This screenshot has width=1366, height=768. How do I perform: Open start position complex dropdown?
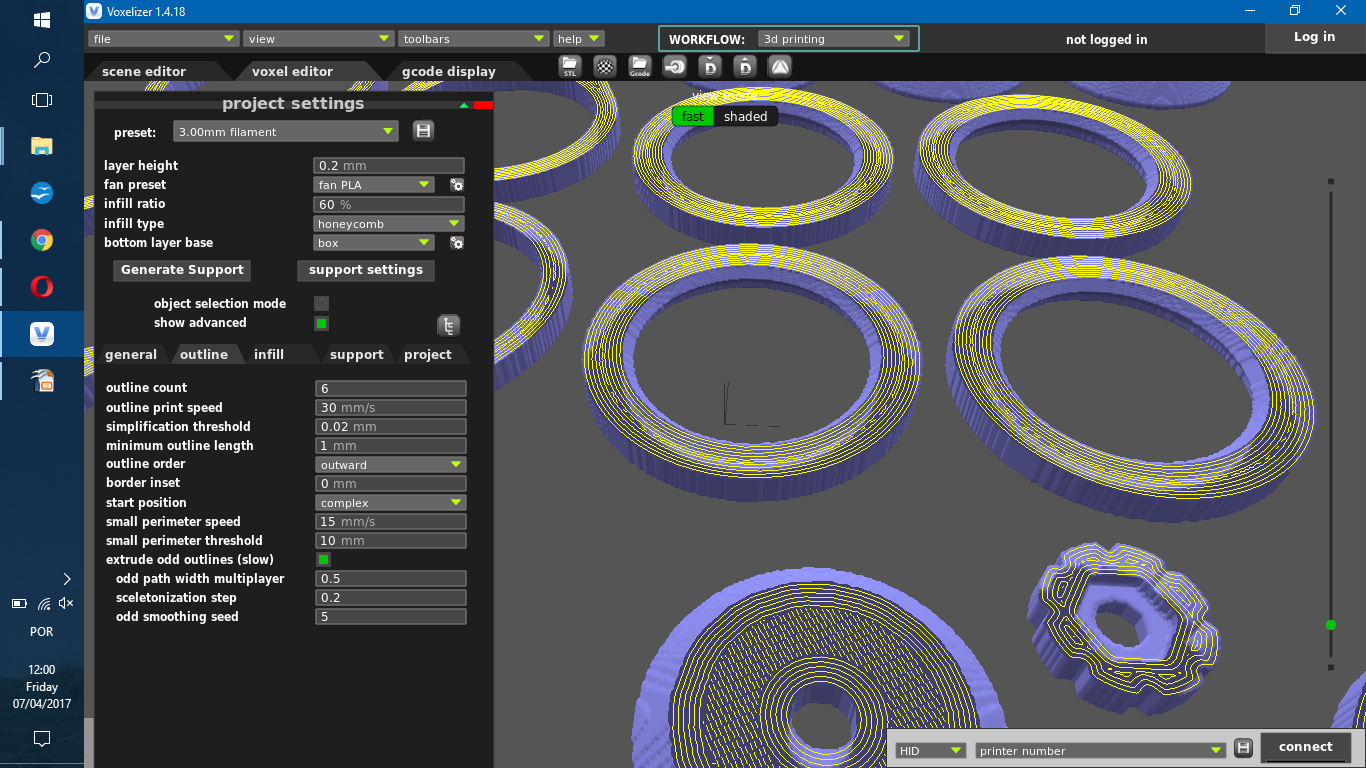click(390, 503)
